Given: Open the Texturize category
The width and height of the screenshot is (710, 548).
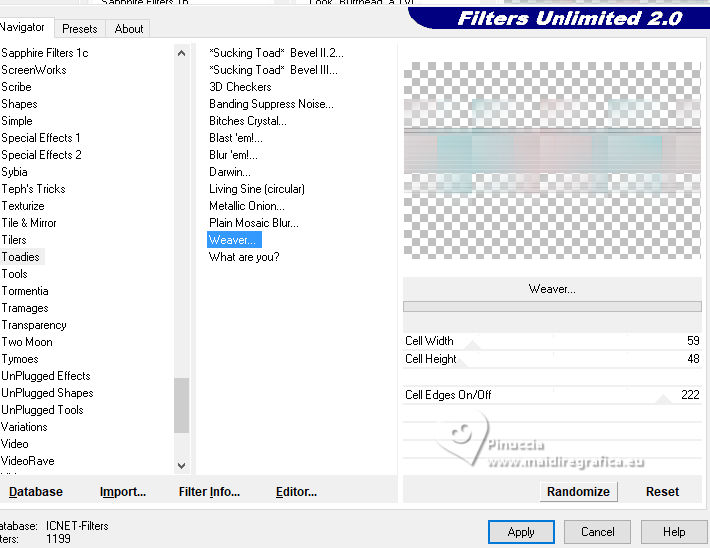Looking at the screenshot, I should click(x=23, y=206).
